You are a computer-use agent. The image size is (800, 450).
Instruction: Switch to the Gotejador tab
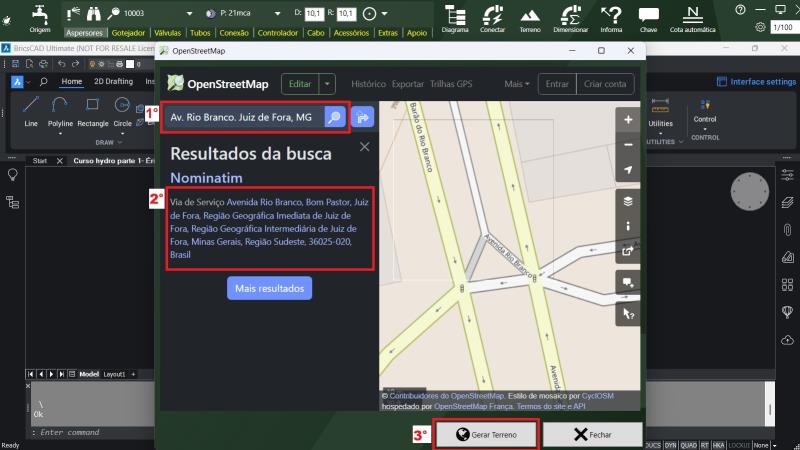point(128,33)
